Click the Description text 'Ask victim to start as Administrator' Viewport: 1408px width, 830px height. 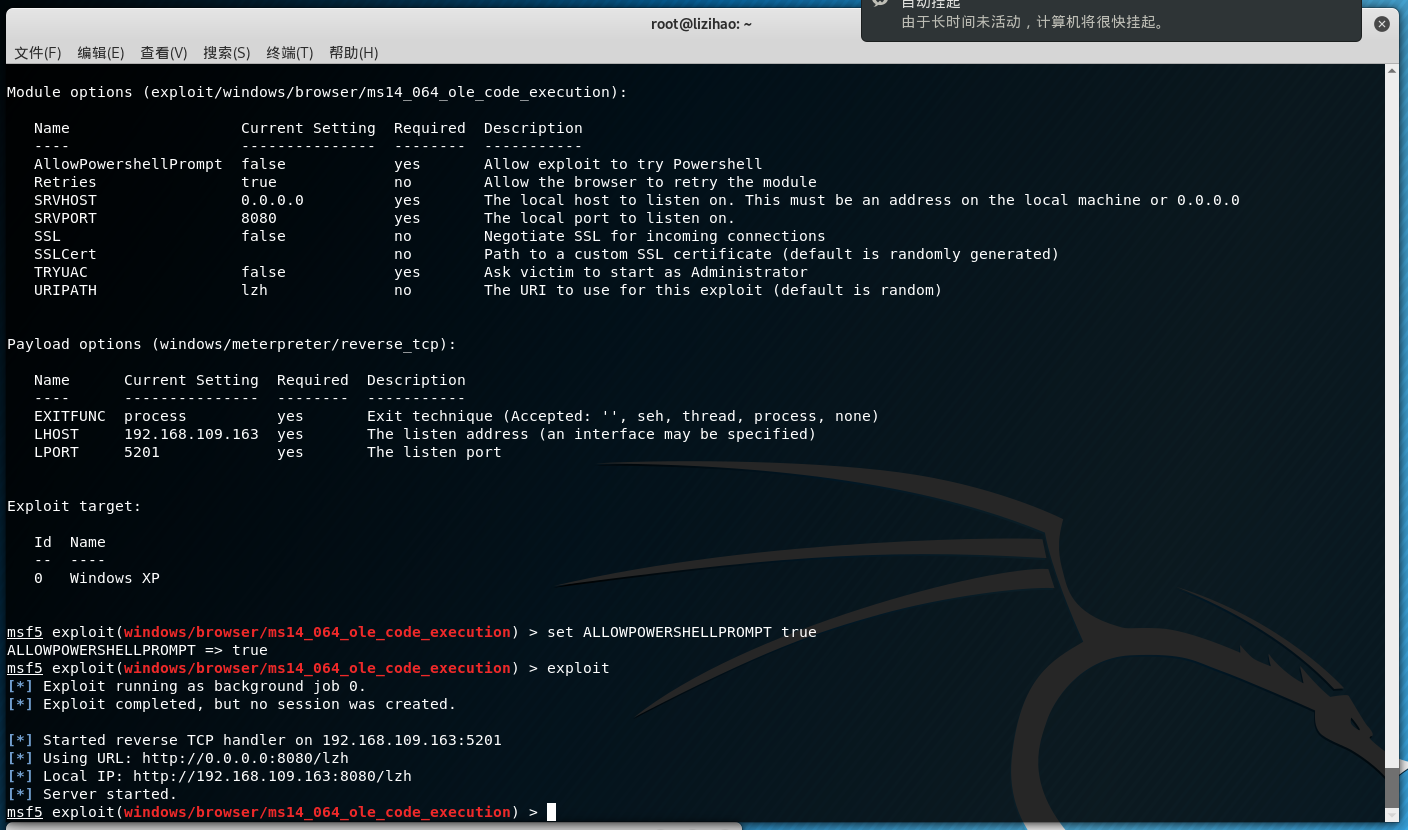pos(646,272)
